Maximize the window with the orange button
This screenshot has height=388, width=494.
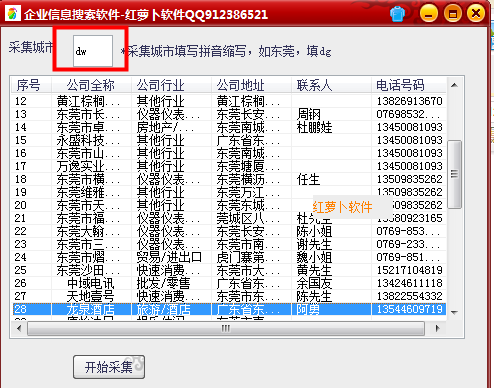tap(452, 14)
